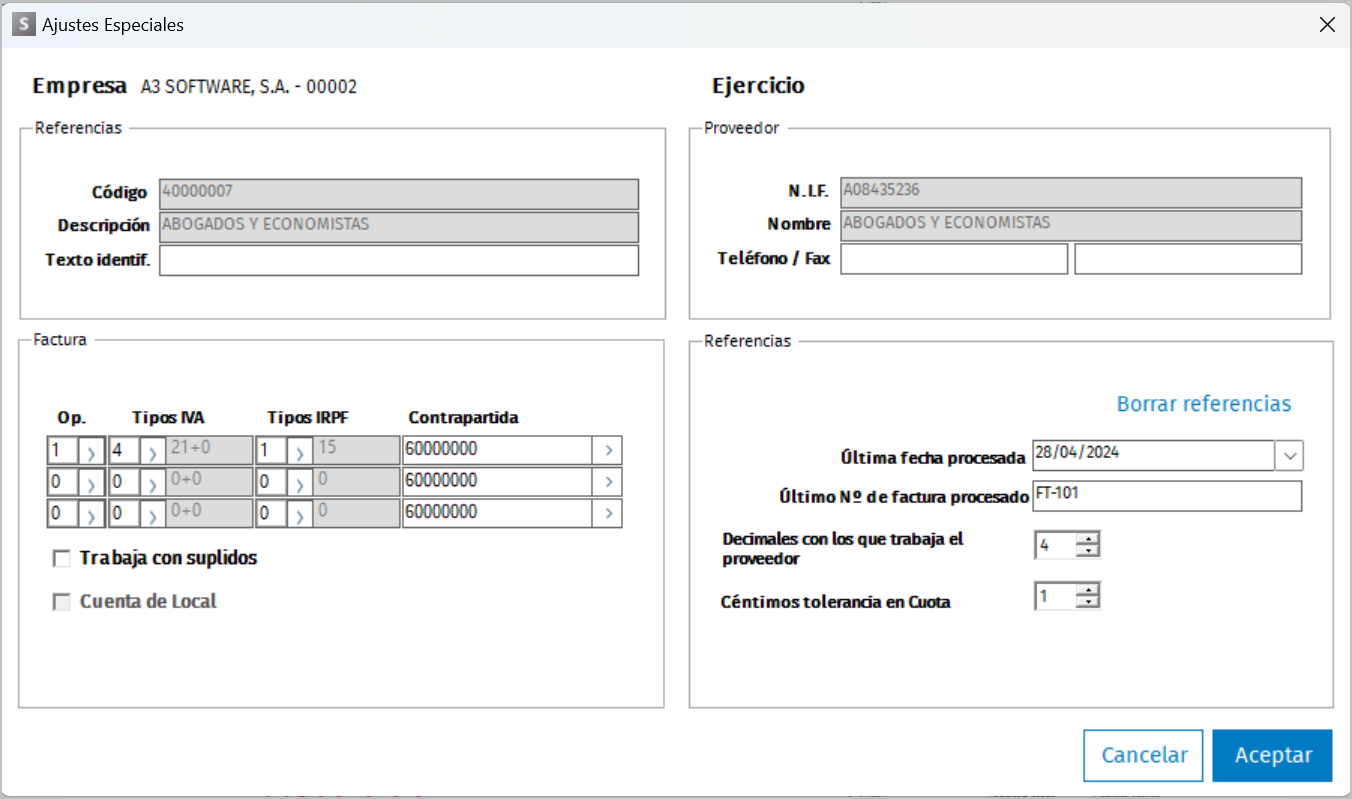Open the Tipos IRPF lookup arrow beside the 15 rate
The width and height of the screenshot is (1352, 799).
(300, 451)
